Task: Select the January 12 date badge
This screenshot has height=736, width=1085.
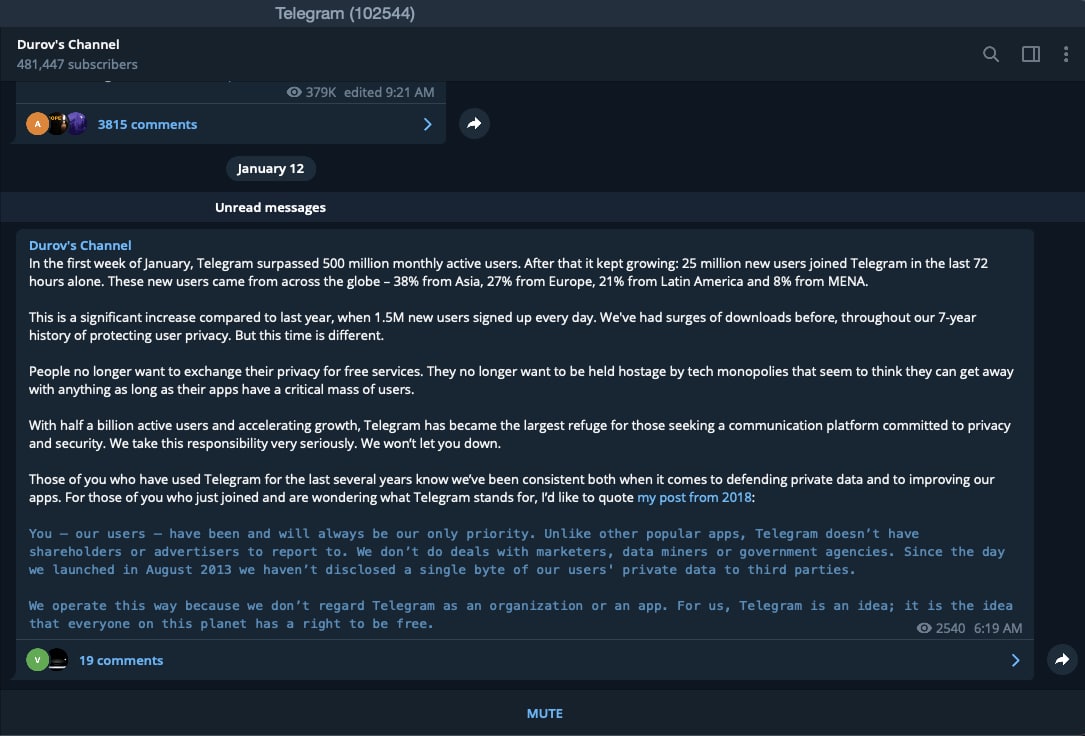Action: pyautogui.click(x=271, y=169)
